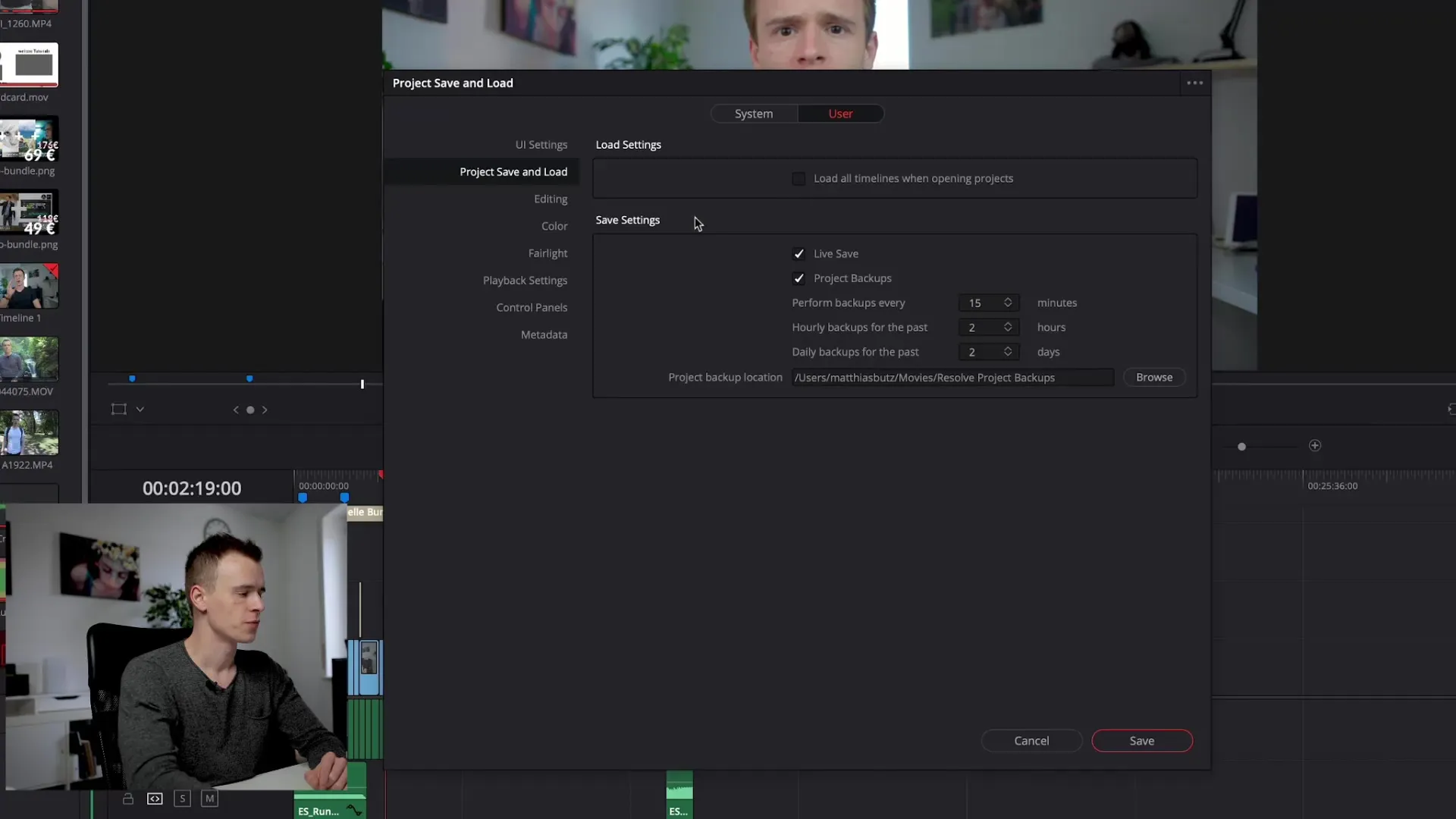Zoom in timeline with plus icon
This screenshot has width=1456, height=819.
(1315, 446)
